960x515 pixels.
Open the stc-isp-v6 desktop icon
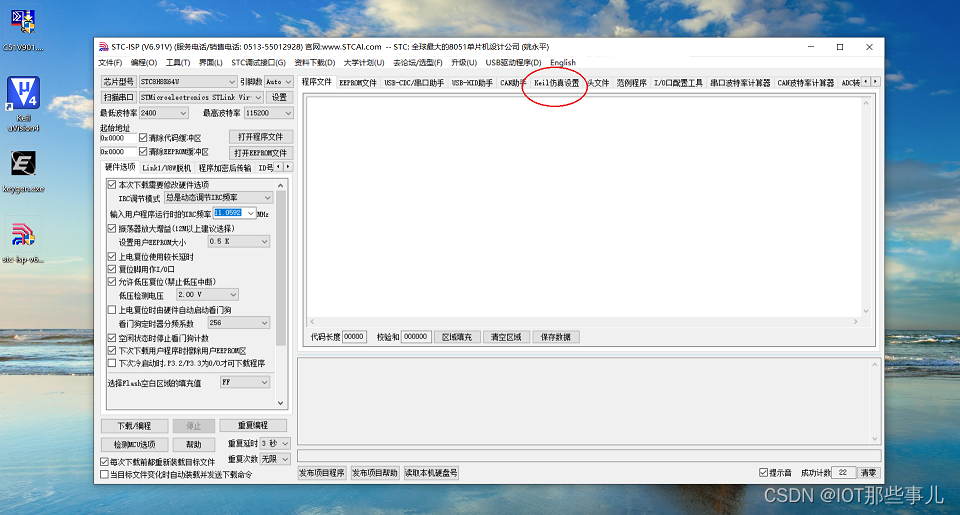[23, 242]
